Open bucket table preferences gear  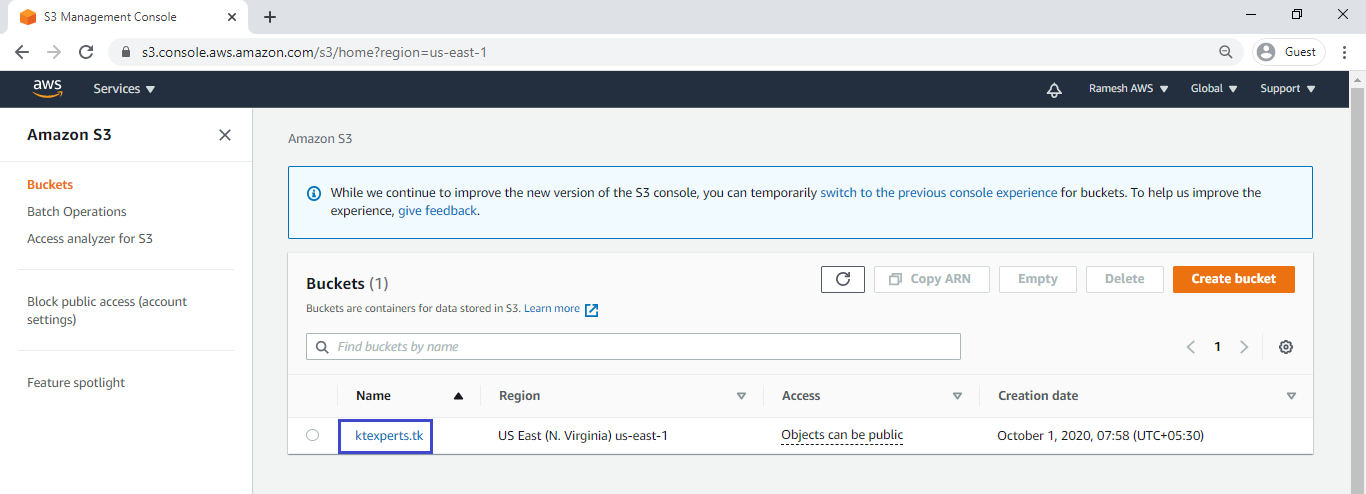pyautogui.click(x=1286, y=347)
